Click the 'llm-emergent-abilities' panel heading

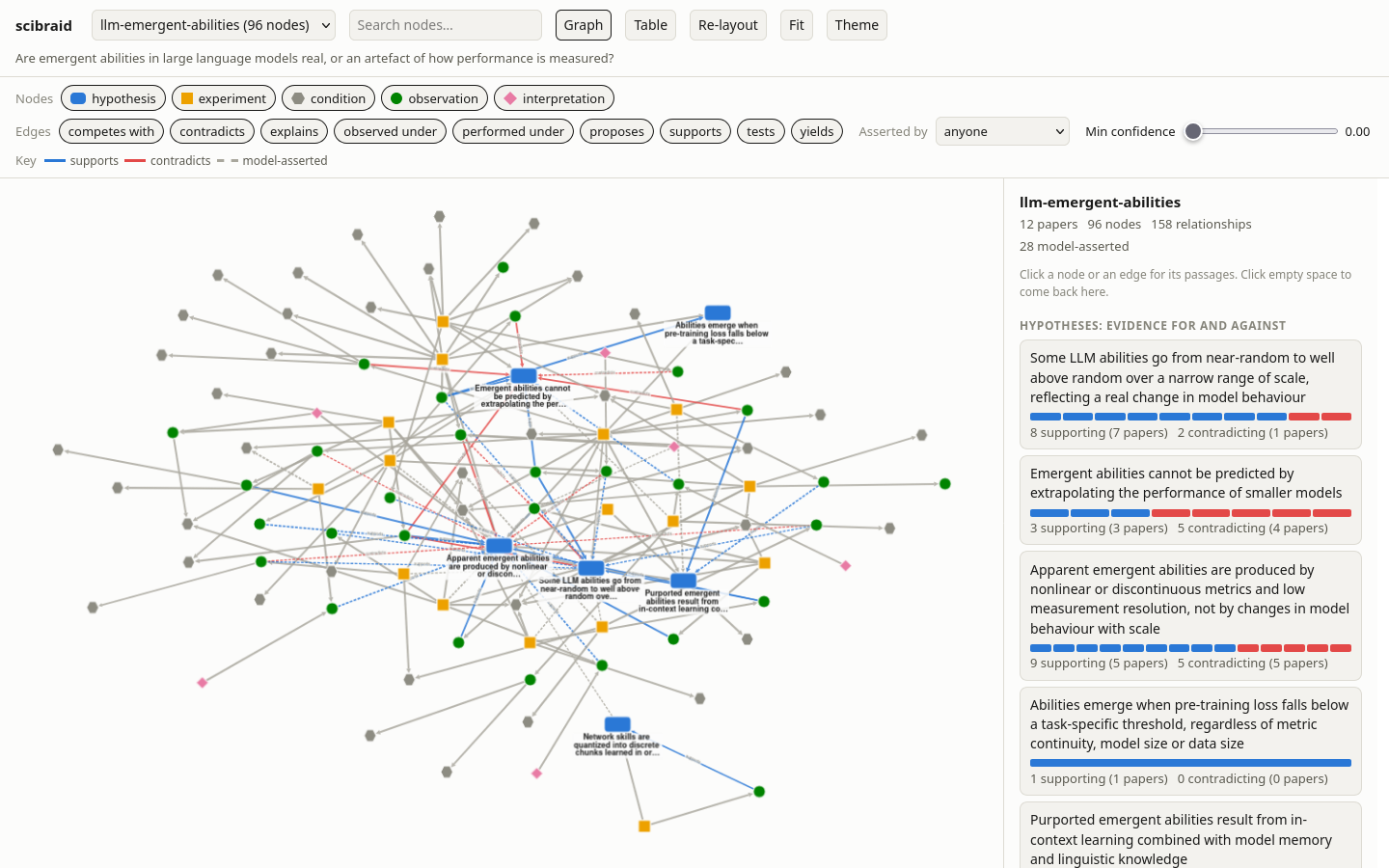1100,203
